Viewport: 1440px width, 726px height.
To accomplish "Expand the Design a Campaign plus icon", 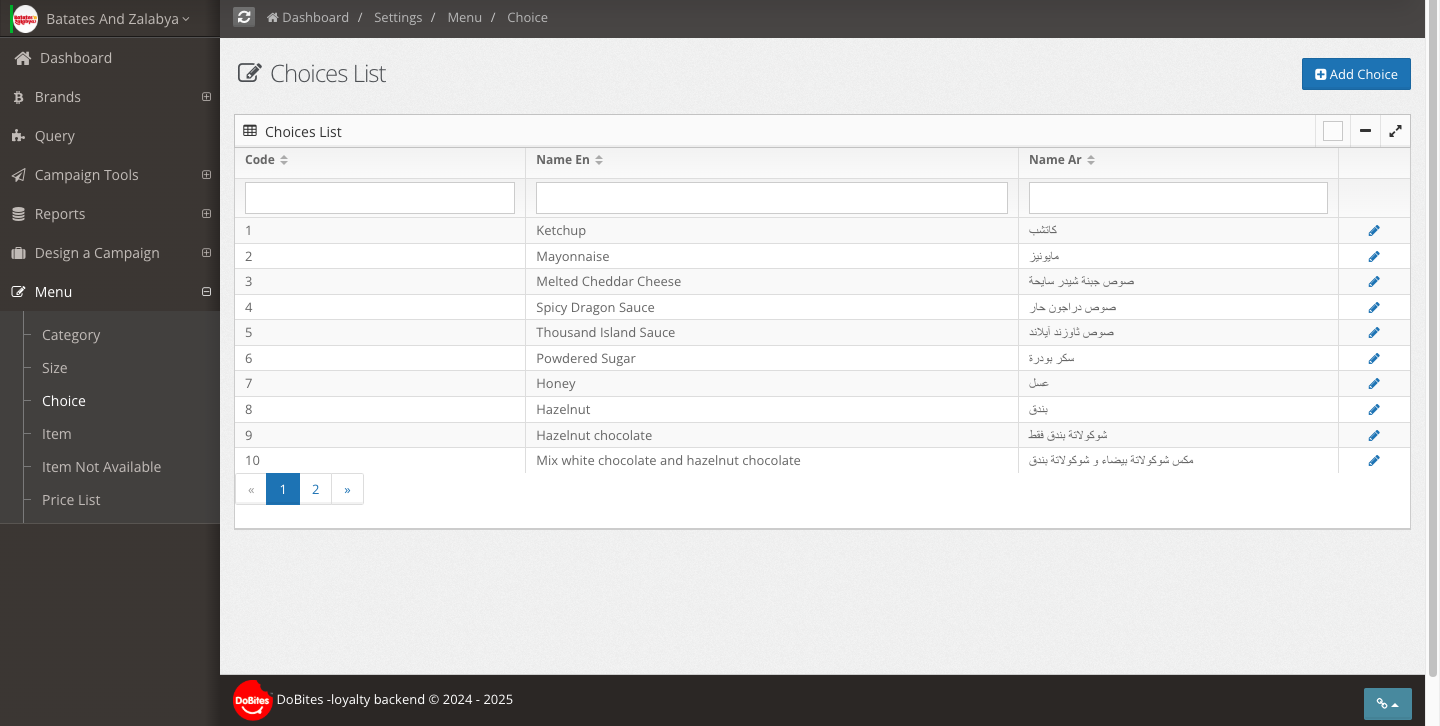I will tap(206, 253).
